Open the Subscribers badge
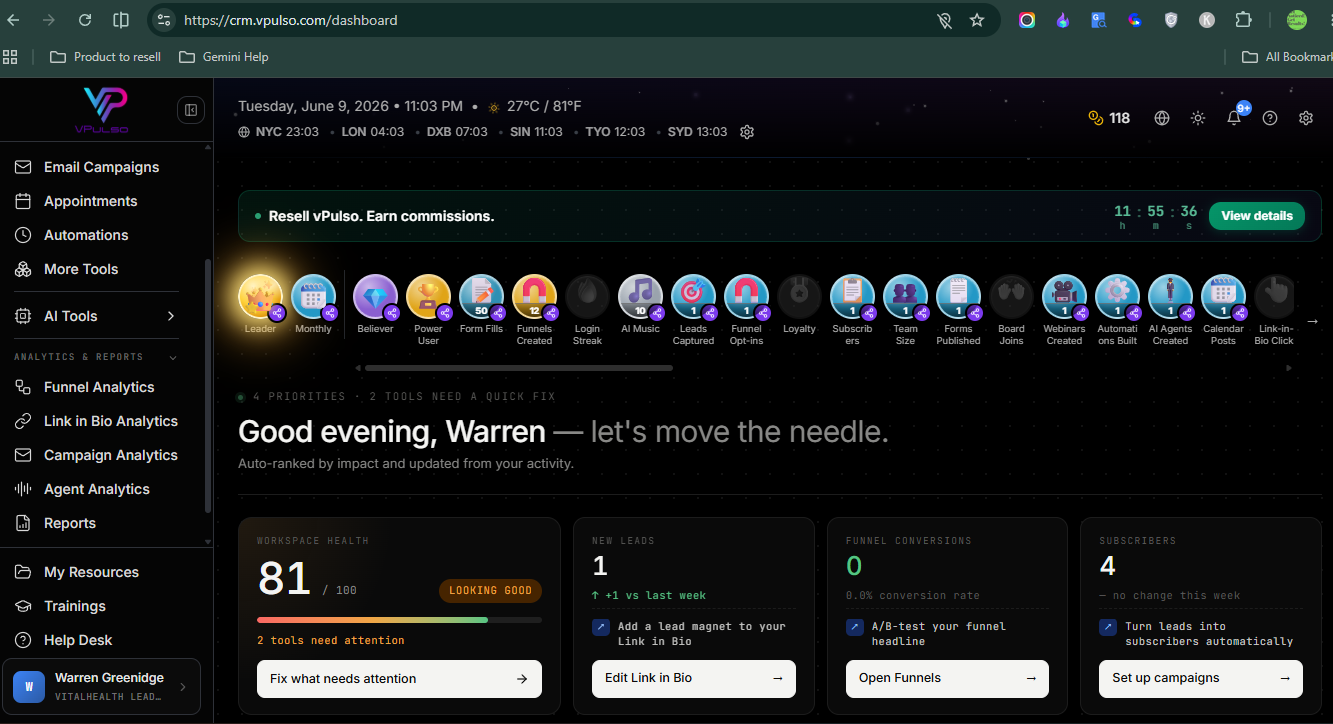The image size is (1333, 724). point(852,297)
